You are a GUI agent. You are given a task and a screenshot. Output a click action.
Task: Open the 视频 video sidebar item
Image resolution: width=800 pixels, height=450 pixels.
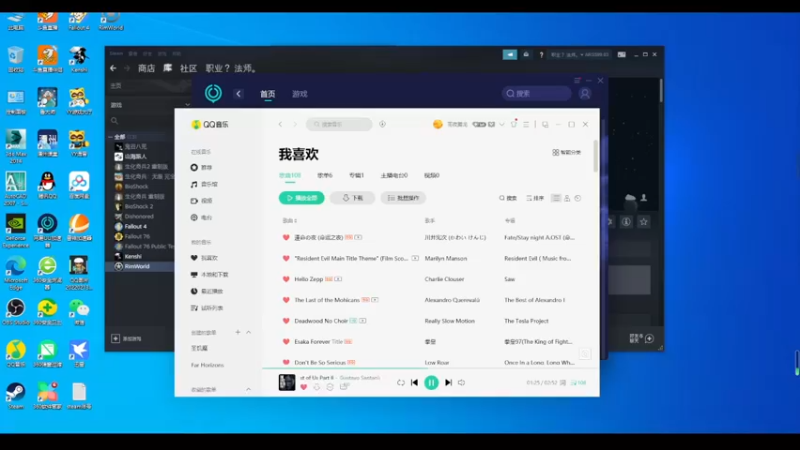point(202,201)
